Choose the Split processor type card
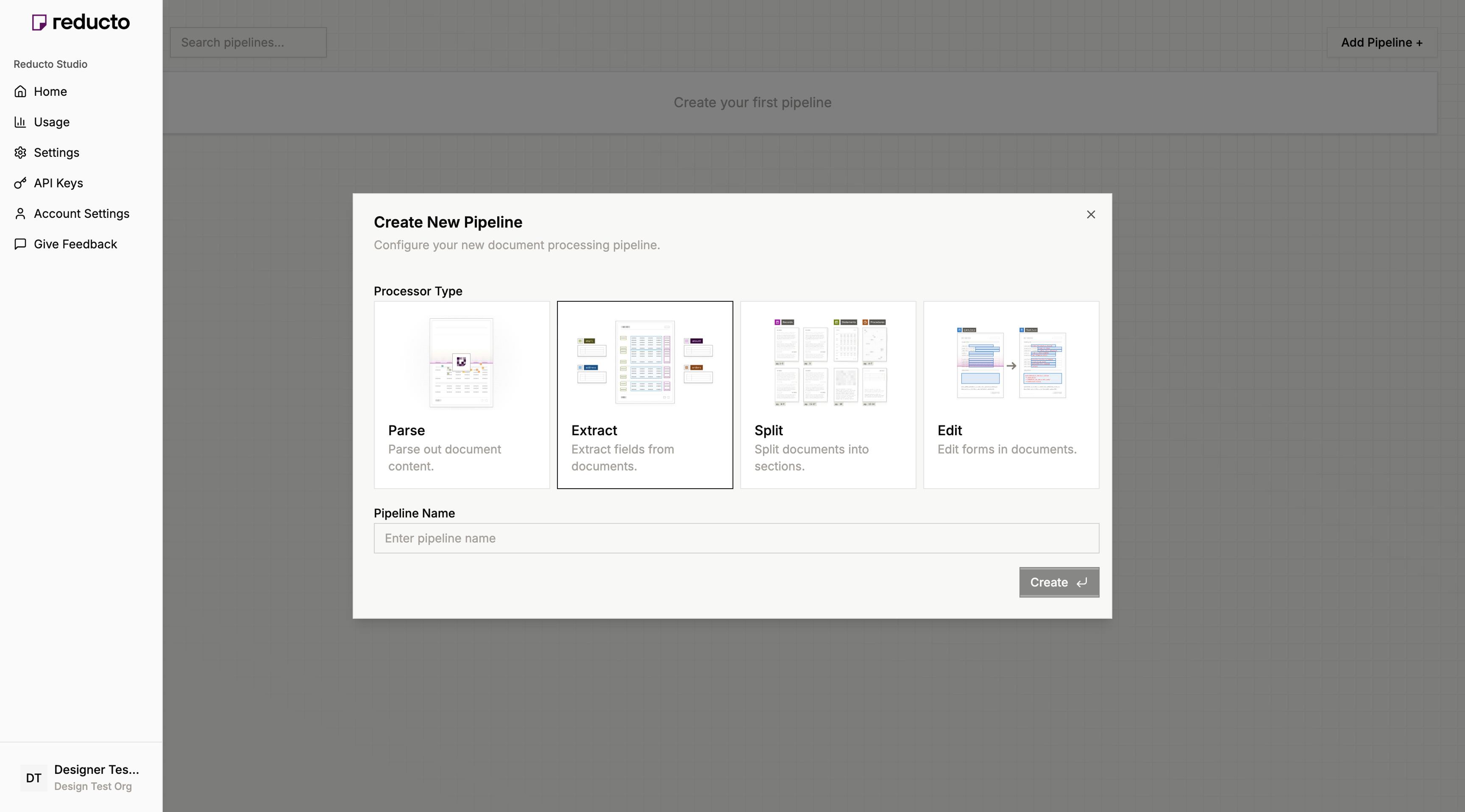 tap(828, 395)
